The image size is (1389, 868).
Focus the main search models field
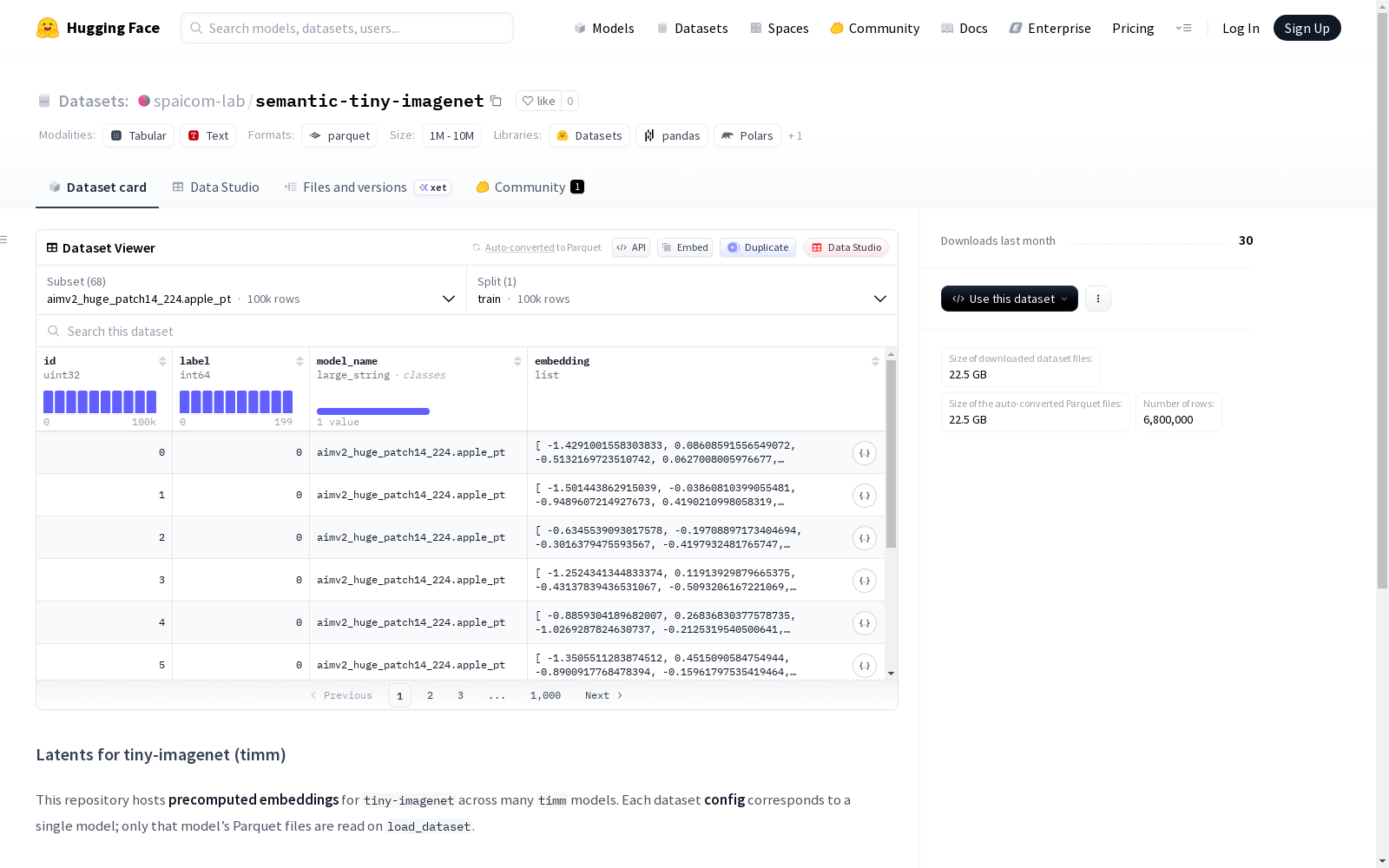(347, 28)
